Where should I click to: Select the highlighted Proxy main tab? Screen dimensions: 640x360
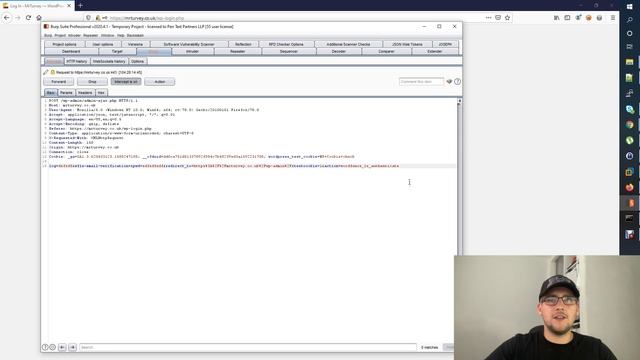[153, 51]
